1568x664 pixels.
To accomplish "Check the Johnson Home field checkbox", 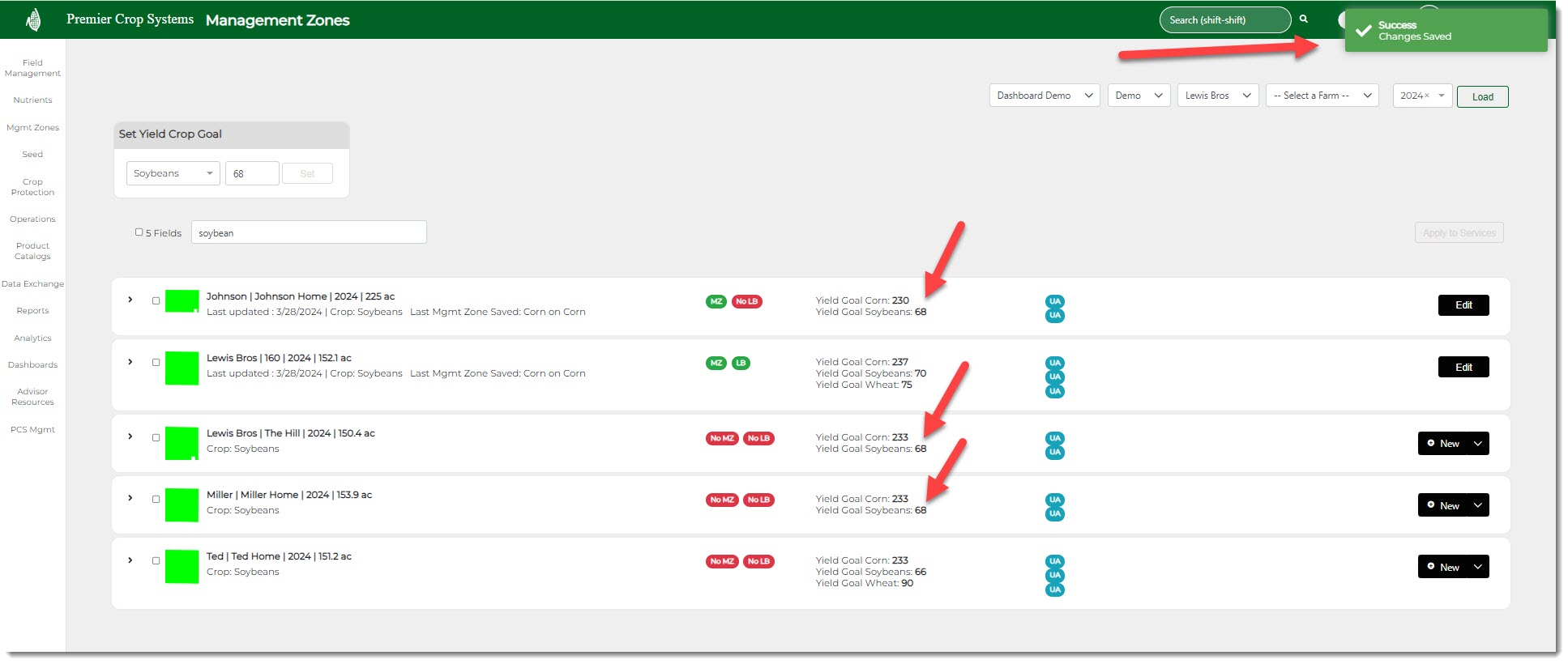I will [156, 300].
